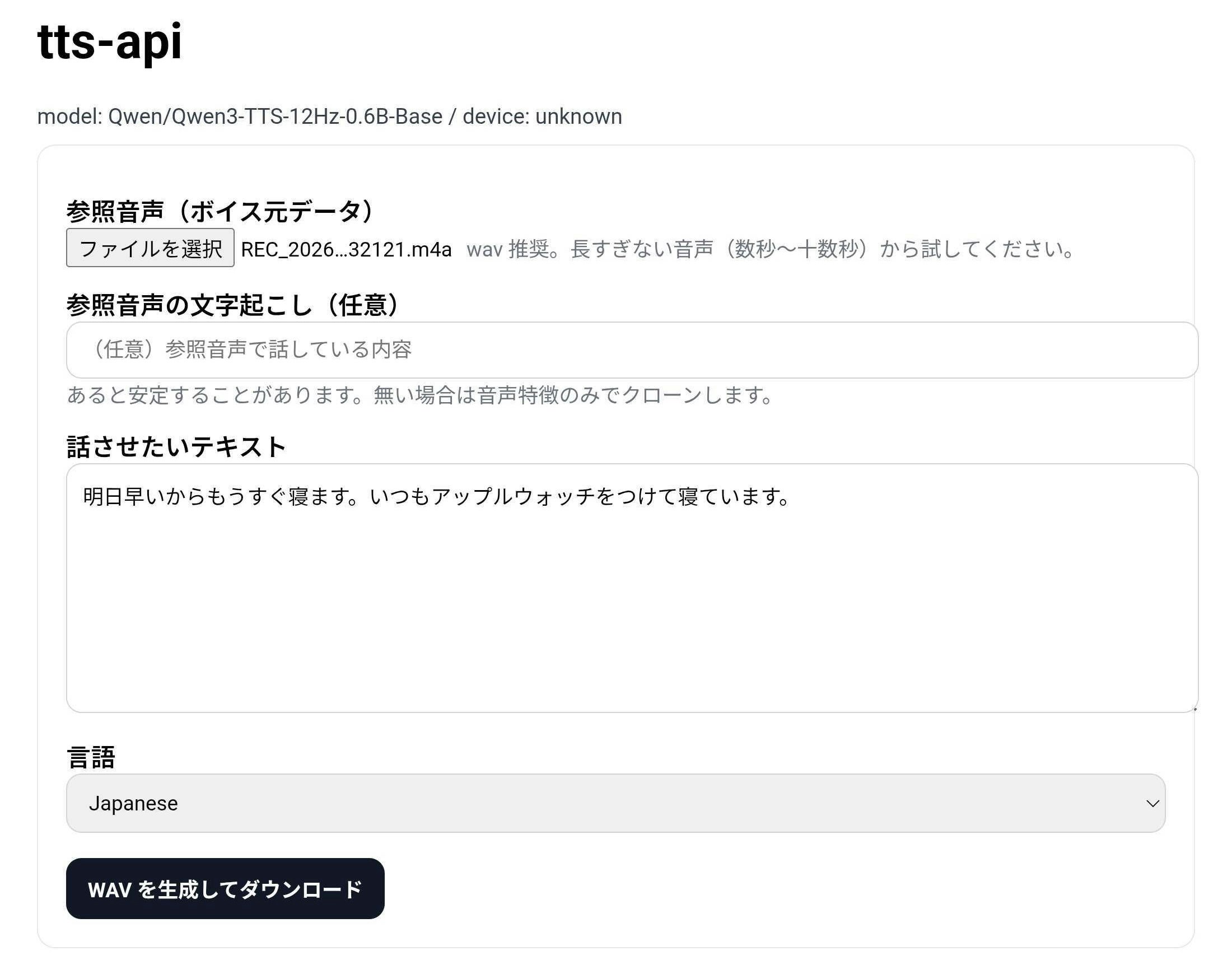
Task: Click the 参照音声の文字起こし（任意）label
Action: pos(233,305)
